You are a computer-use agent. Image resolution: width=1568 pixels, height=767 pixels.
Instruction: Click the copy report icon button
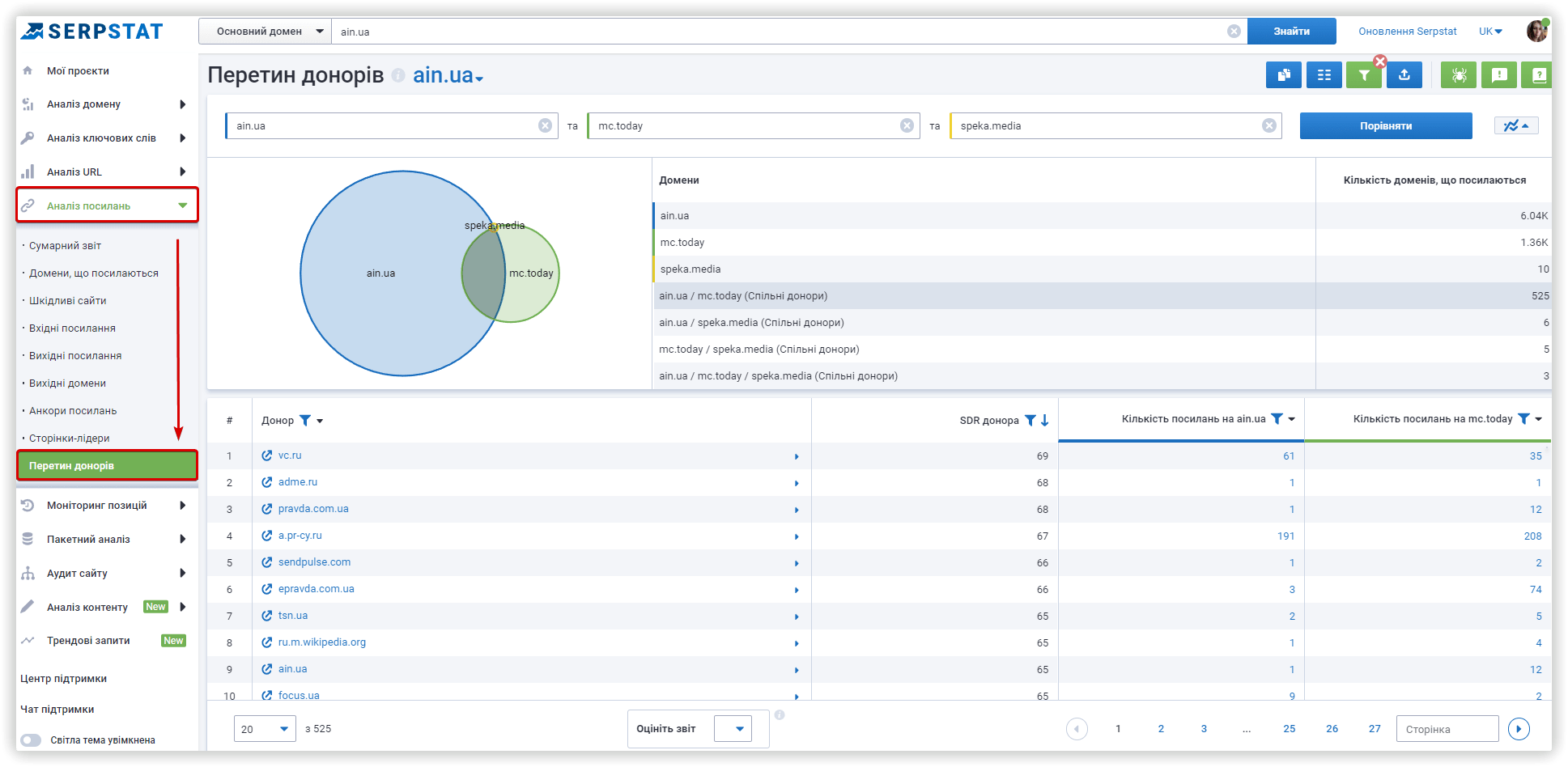[1283, 75]
